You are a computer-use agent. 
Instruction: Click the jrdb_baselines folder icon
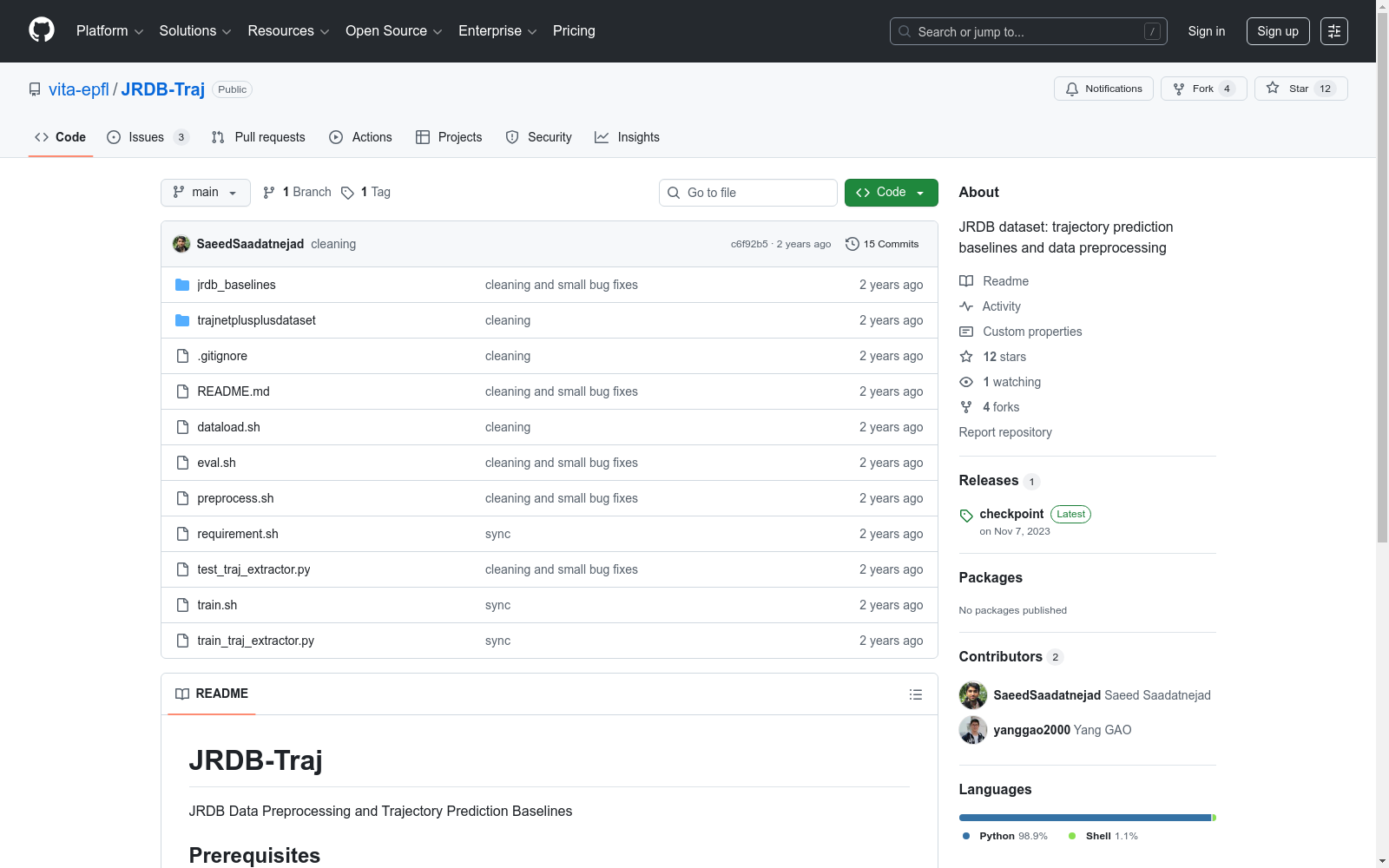[x=182, y=285]
